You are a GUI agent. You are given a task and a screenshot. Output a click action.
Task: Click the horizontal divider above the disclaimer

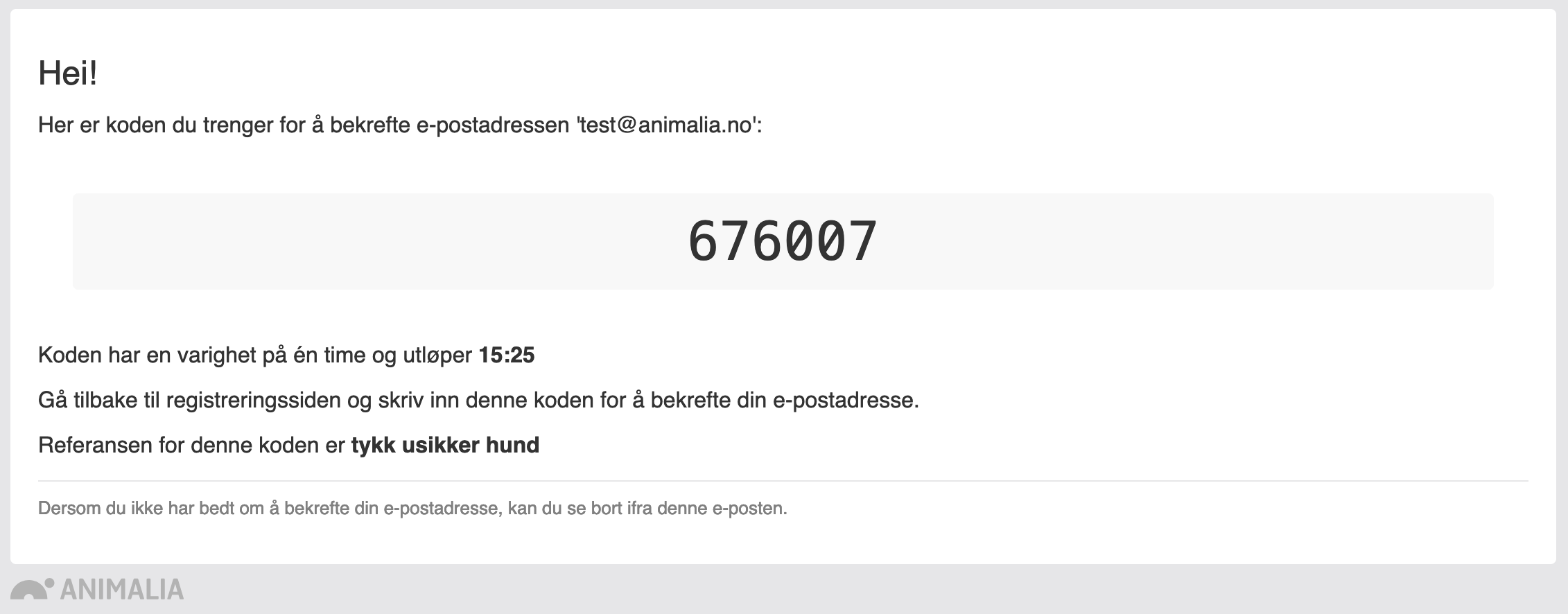(x=783, y=481)
